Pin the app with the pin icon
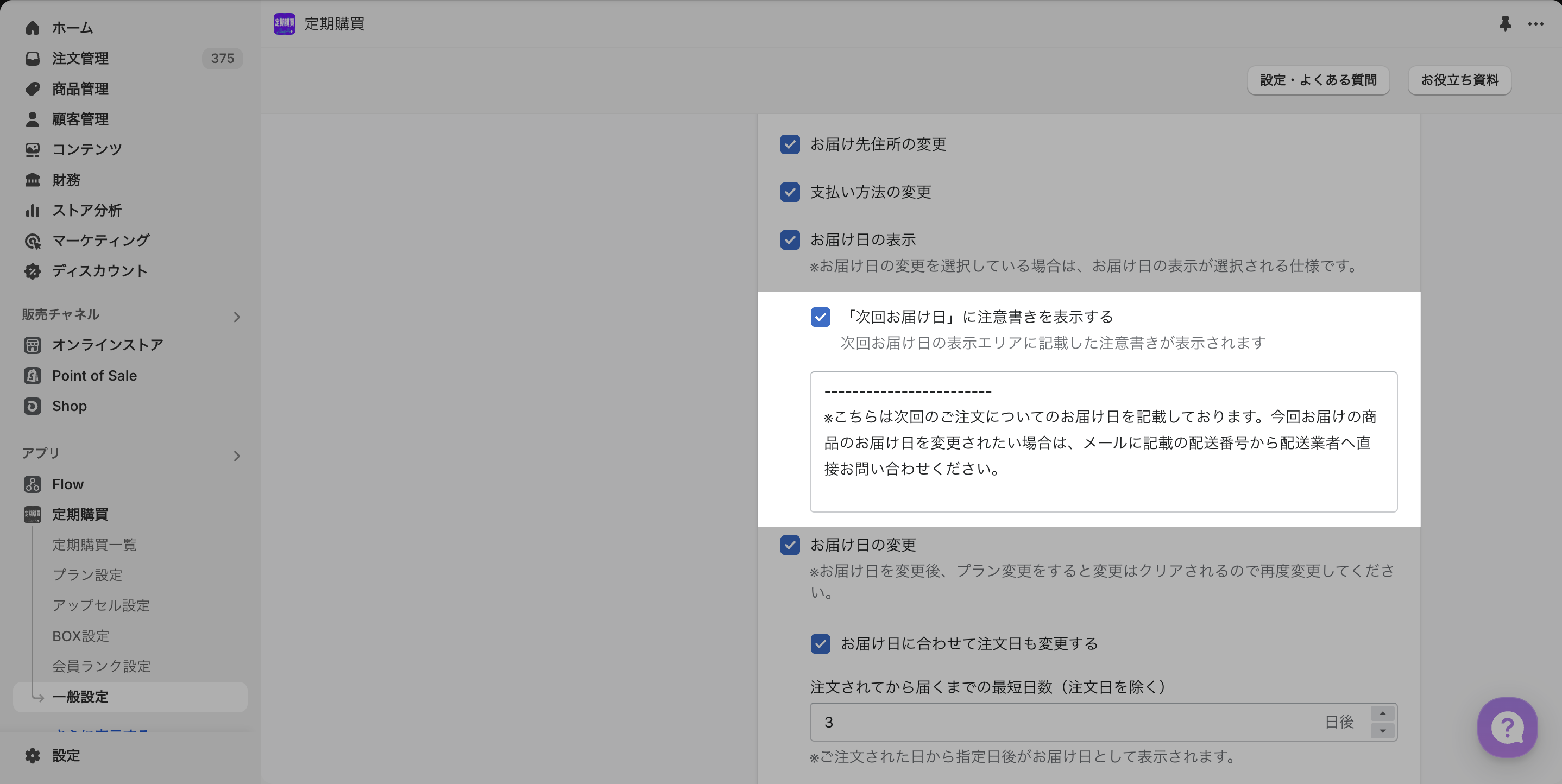The width and height of the screenshot is (1562, 784). (1504, 24)
